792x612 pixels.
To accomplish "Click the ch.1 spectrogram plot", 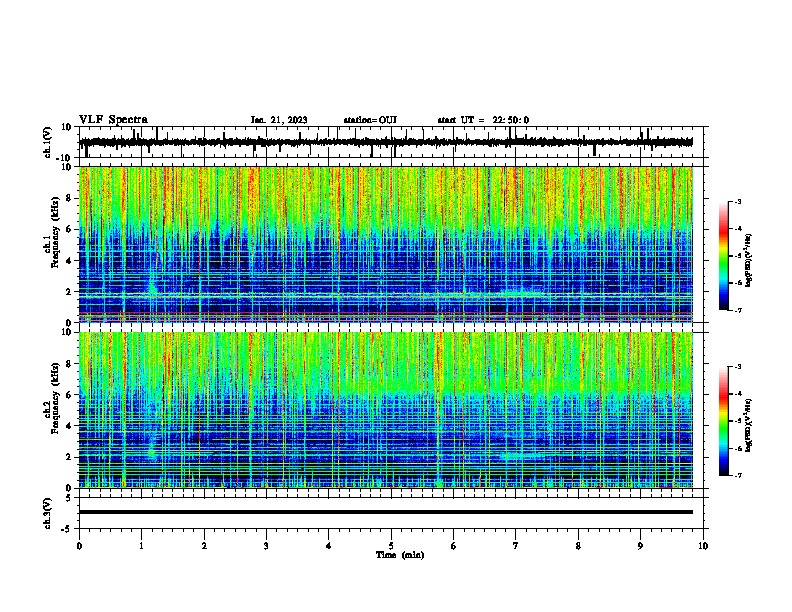I will point(386,244).
